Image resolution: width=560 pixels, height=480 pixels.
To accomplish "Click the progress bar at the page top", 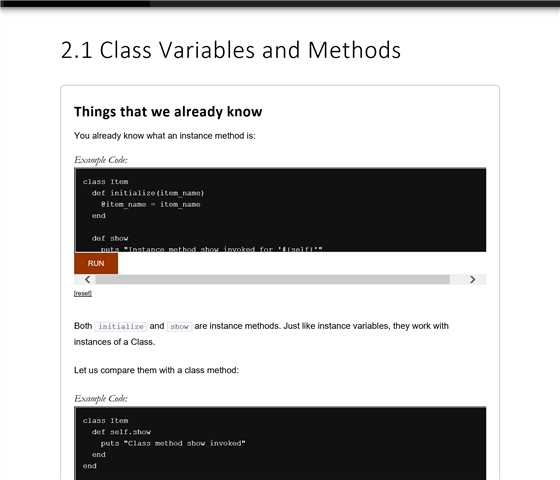I will tap(280, 4).
